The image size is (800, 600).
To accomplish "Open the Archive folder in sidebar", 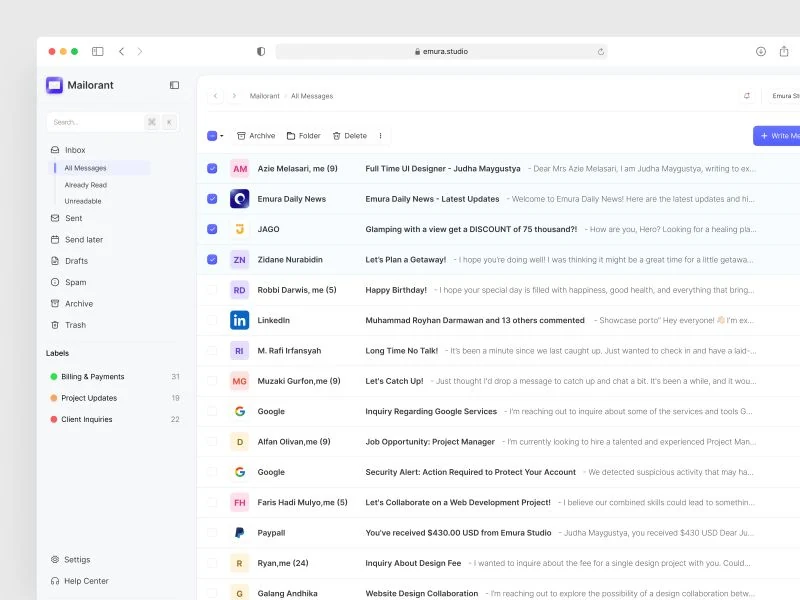I will click(72, 304).
